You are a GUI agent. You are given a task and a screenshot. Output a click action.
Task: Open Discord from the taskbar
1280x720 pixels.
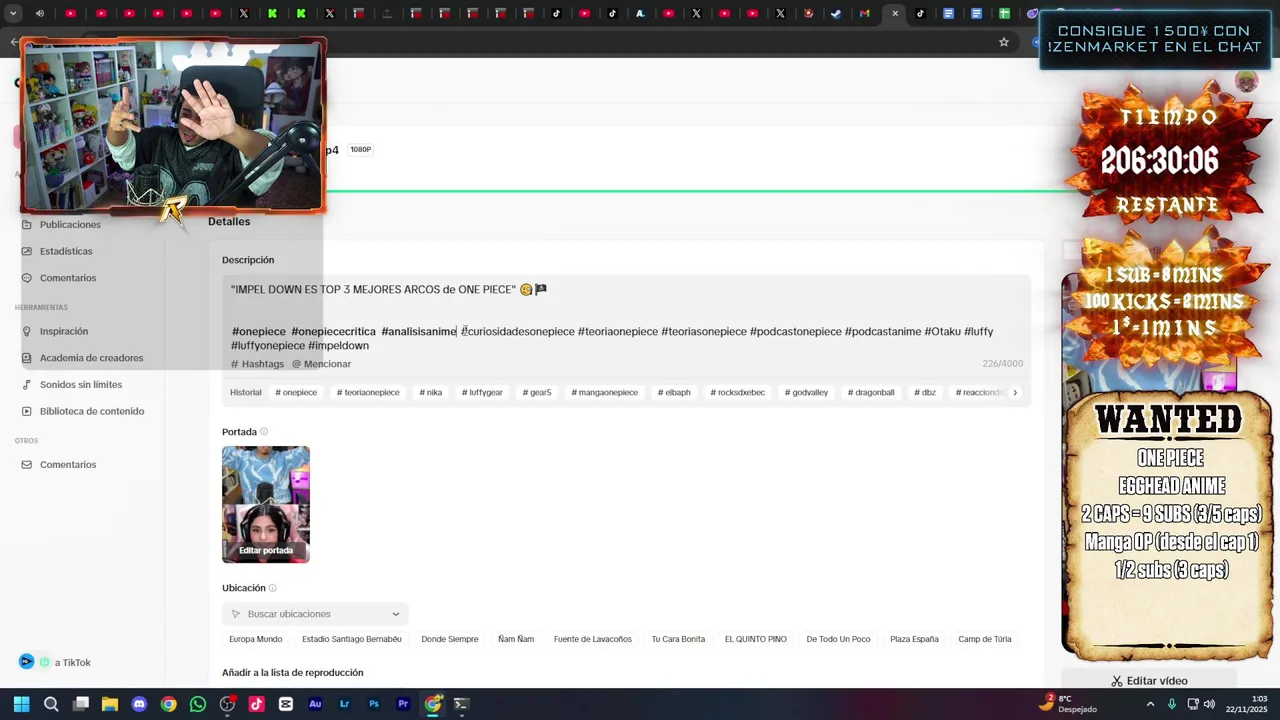tap(139, 704)
